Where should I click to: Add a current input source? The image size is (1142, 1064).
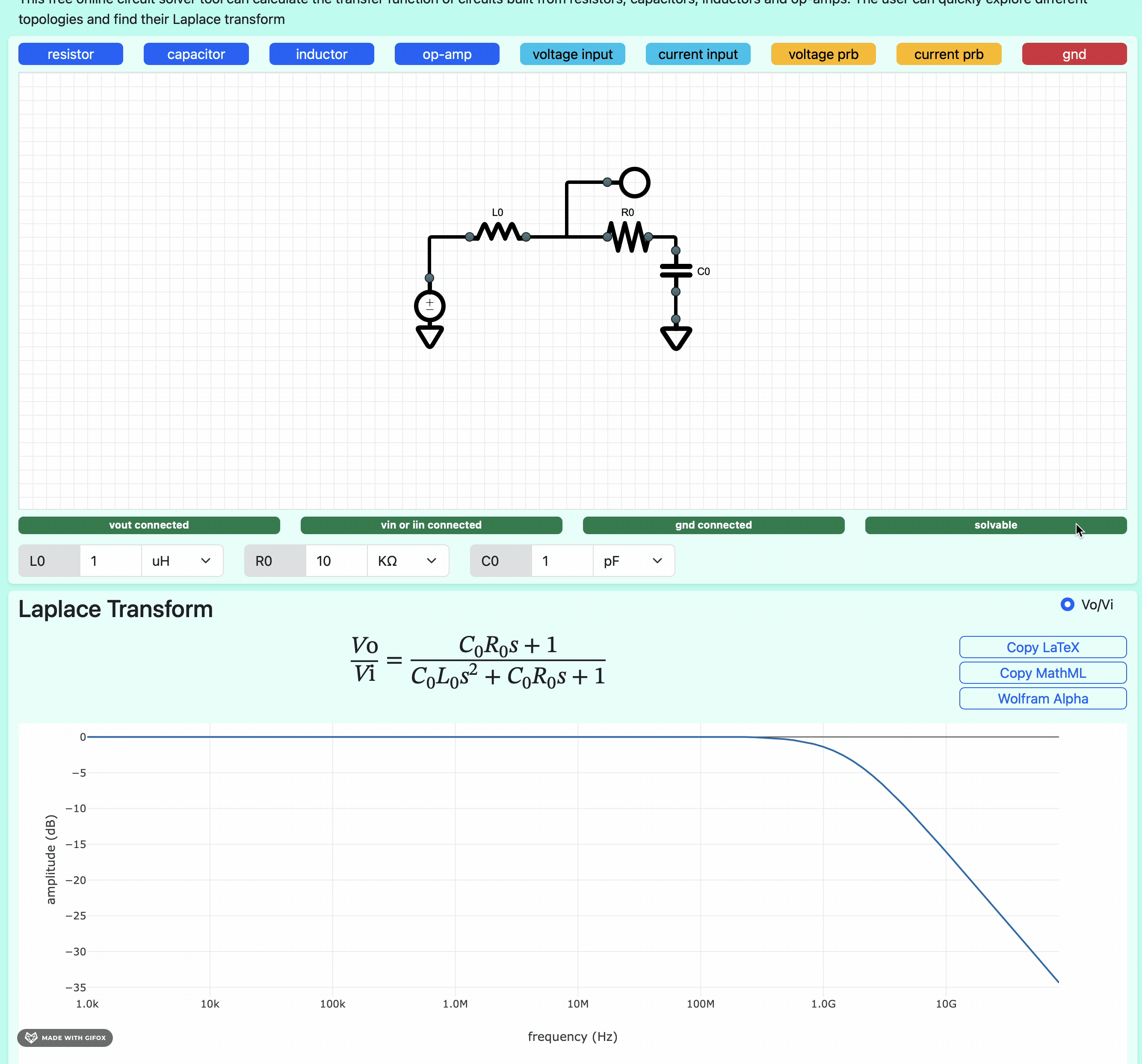(x=697, y=54)
